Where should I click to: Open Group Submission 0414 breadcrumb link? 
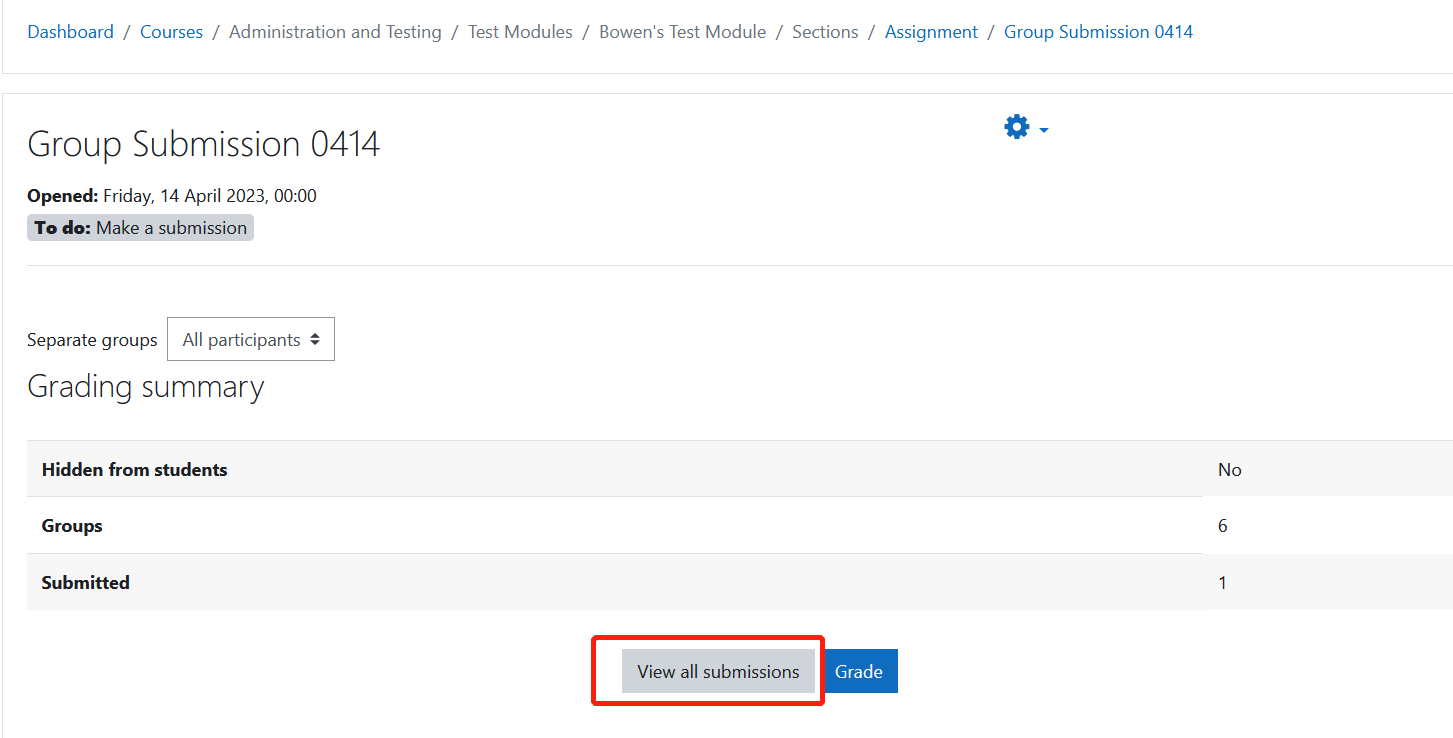coord(1098,32)
